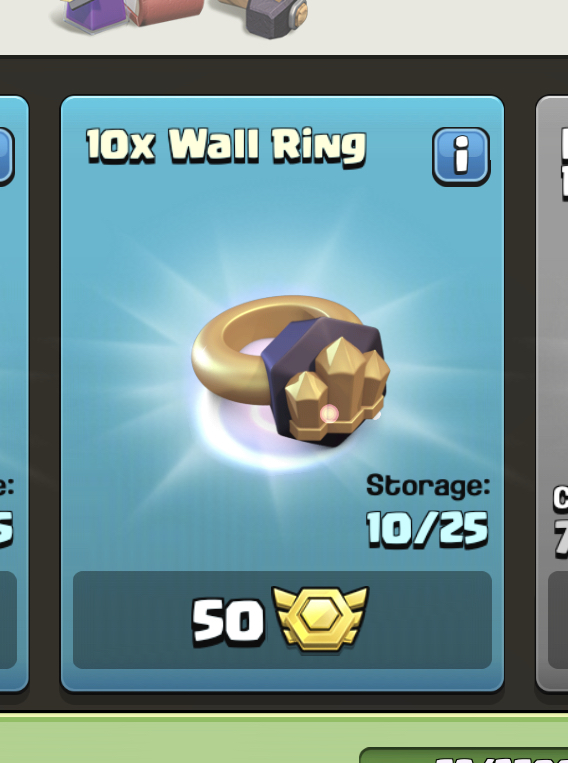
Task: Buy the Wall Ring for 50 medals
Action: tap(282, 619)
